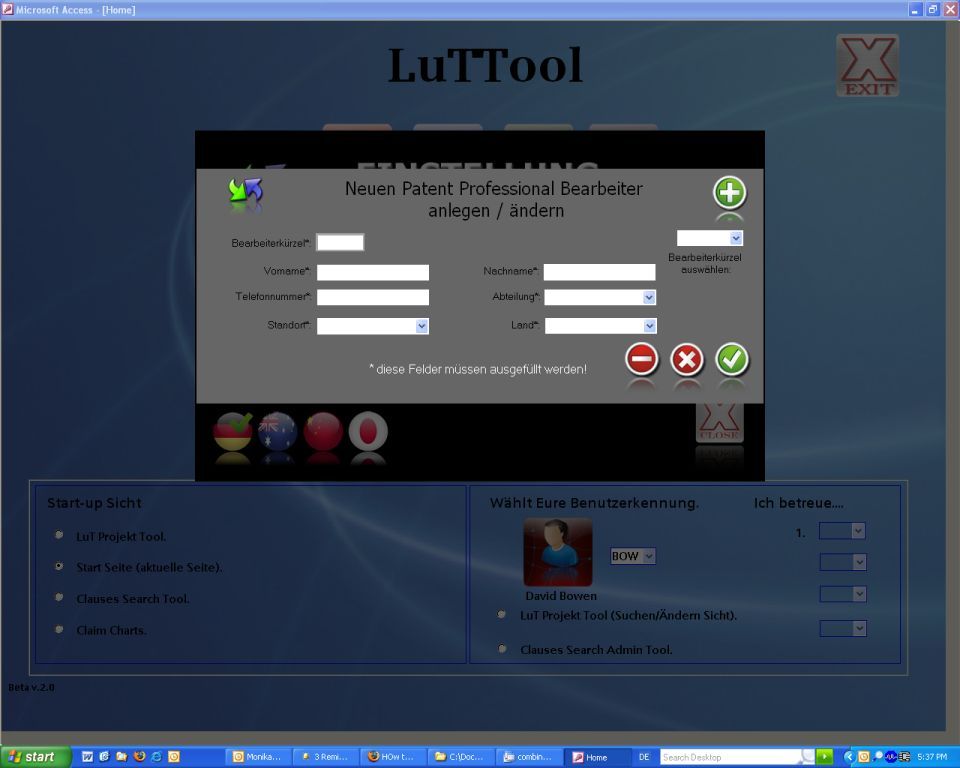Click the DE language bar indicator

pos(644,757)
